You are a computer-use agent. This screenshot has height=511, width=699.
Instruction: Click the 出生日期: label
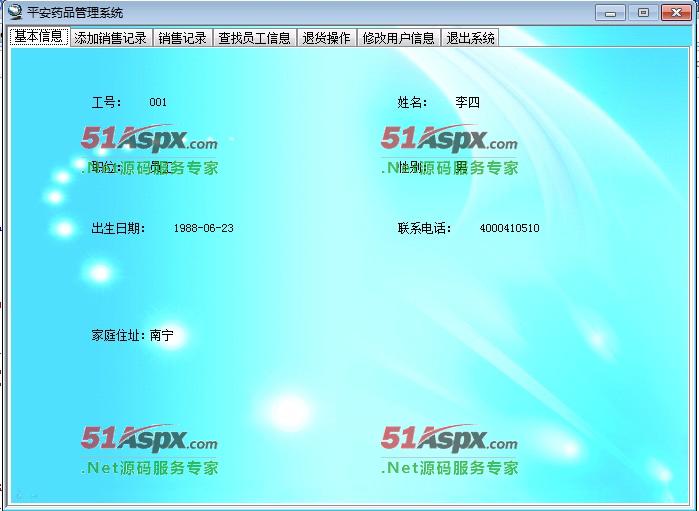(118, 228)
